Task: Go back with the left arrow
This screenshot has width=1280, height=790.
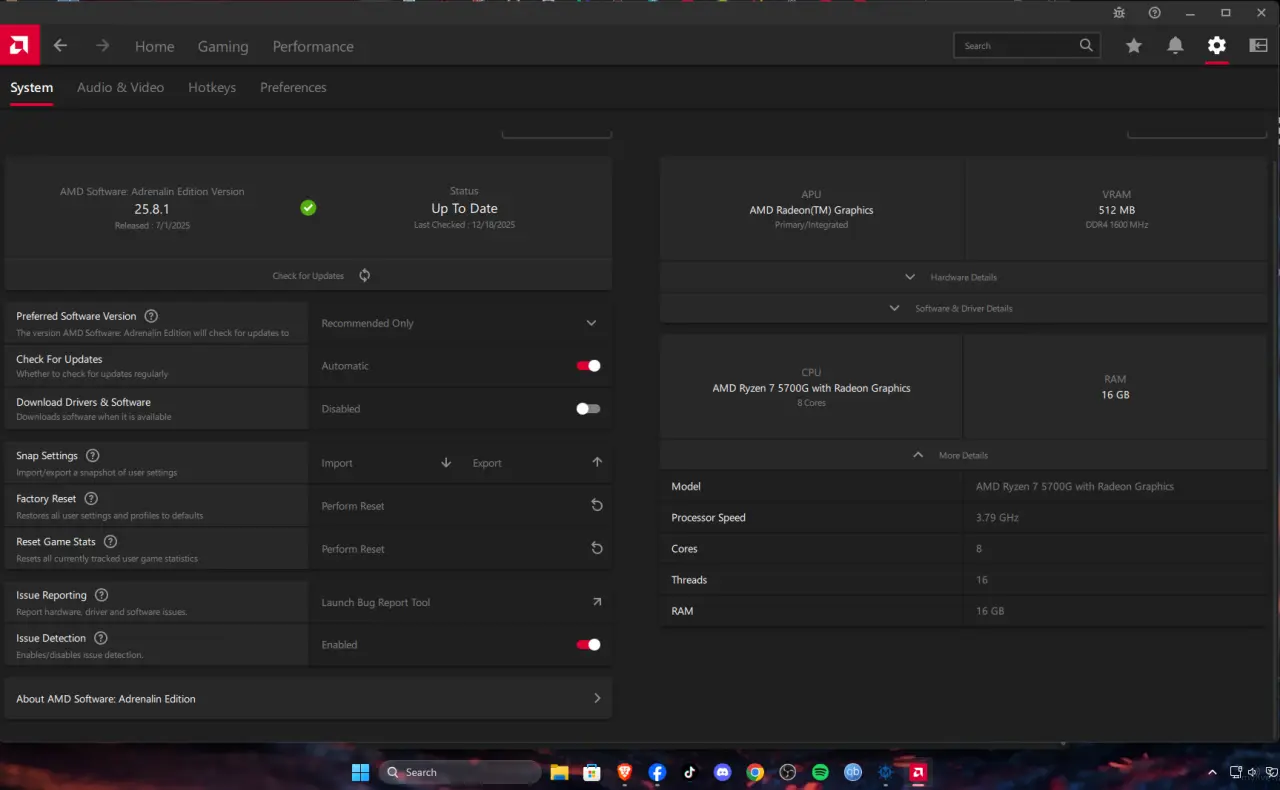Action: 60,46
